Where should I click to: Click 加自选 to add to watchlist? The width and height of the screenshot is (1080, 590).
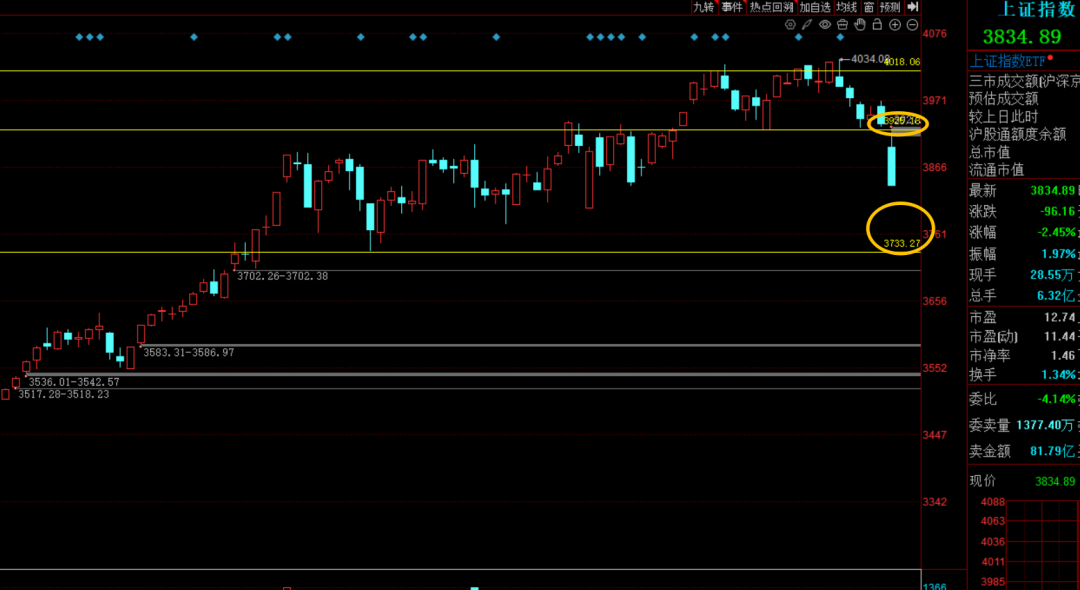click(x=815, y=7)
